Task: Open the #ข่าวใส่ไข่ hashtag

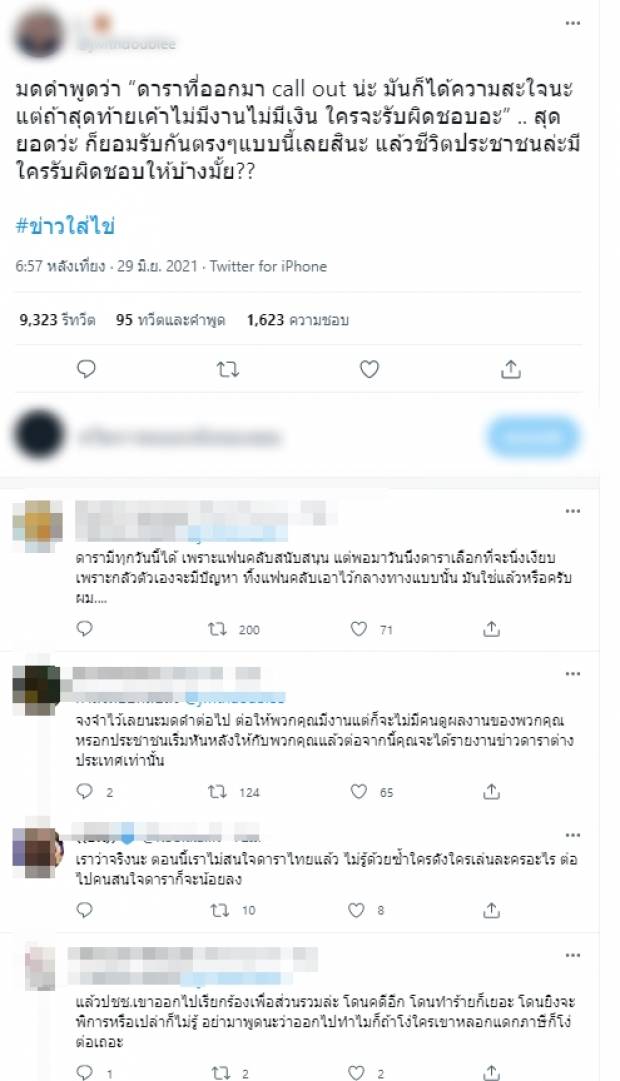Action: coord(65,226)
